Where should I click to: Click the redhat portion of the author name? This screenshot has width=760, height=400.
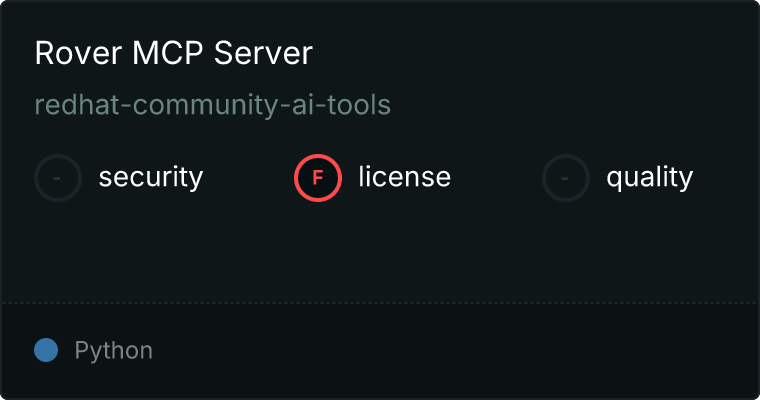(68, 105)
